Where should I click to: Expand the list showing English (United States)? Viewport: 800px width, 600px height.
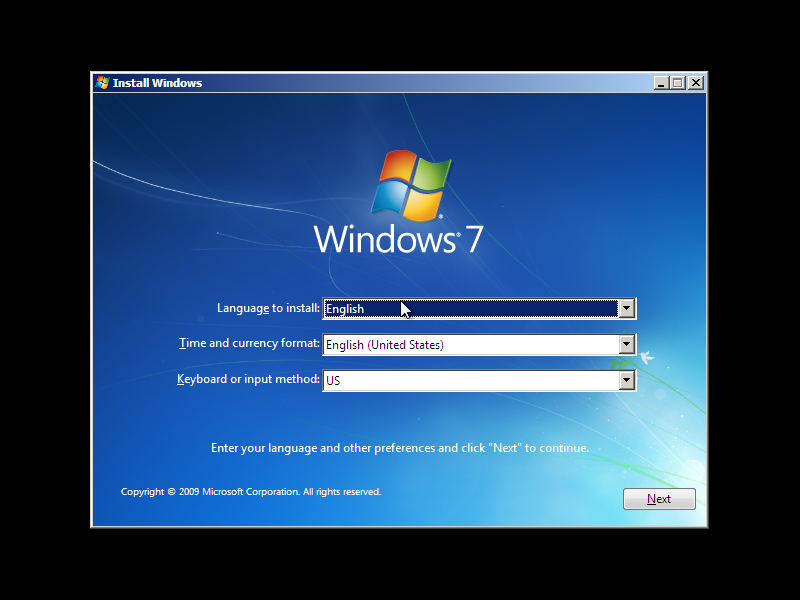[x=627, y=344]
